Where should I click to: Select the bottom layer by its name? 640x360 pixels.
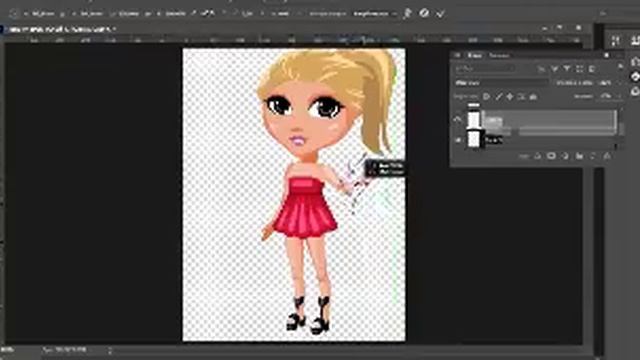point(494,140)
